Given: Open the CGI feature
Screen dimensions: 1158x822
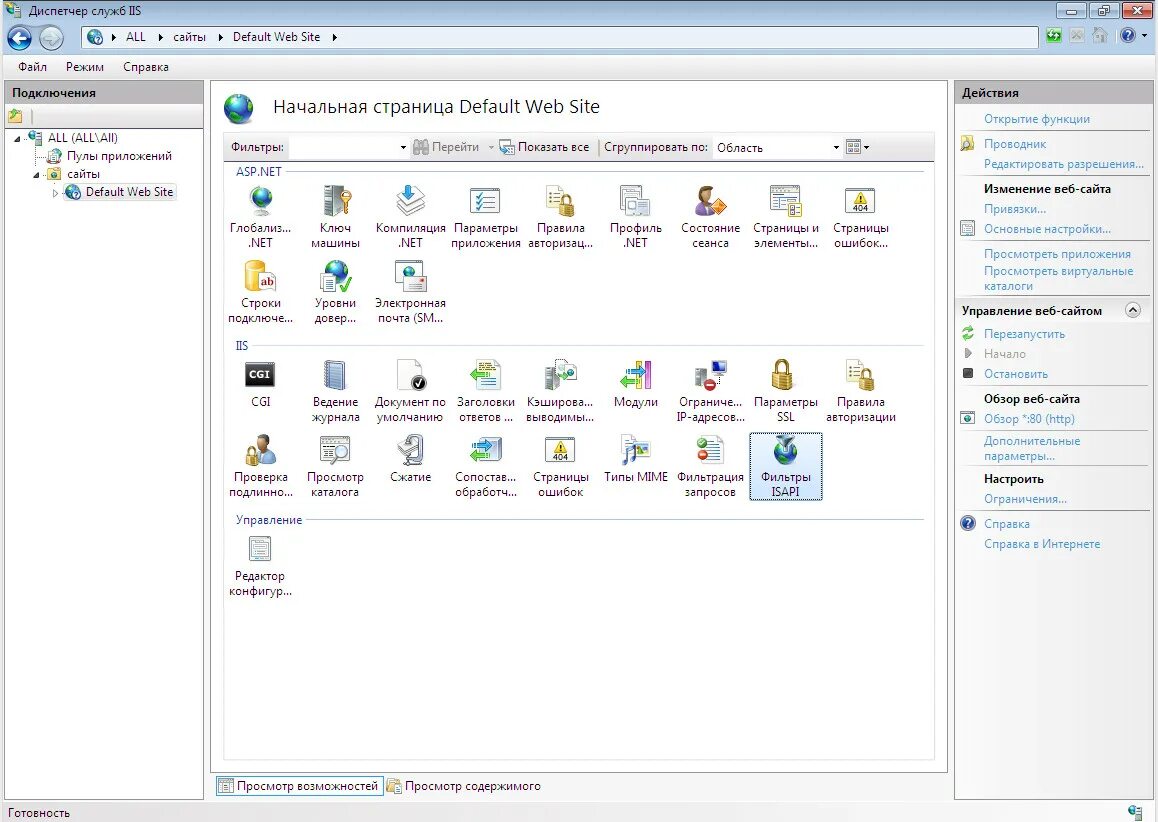Looking at the screenshot, I should tap(261, 384).
